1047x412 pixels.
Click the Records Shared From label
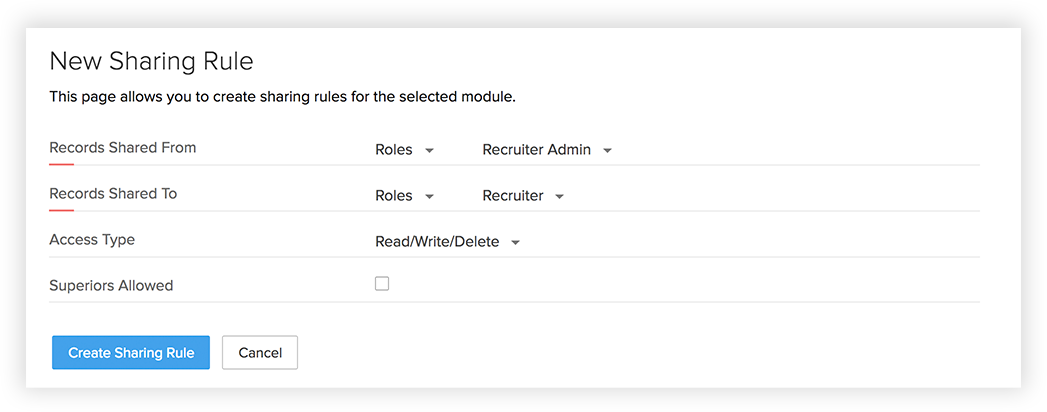pos(122,148)
